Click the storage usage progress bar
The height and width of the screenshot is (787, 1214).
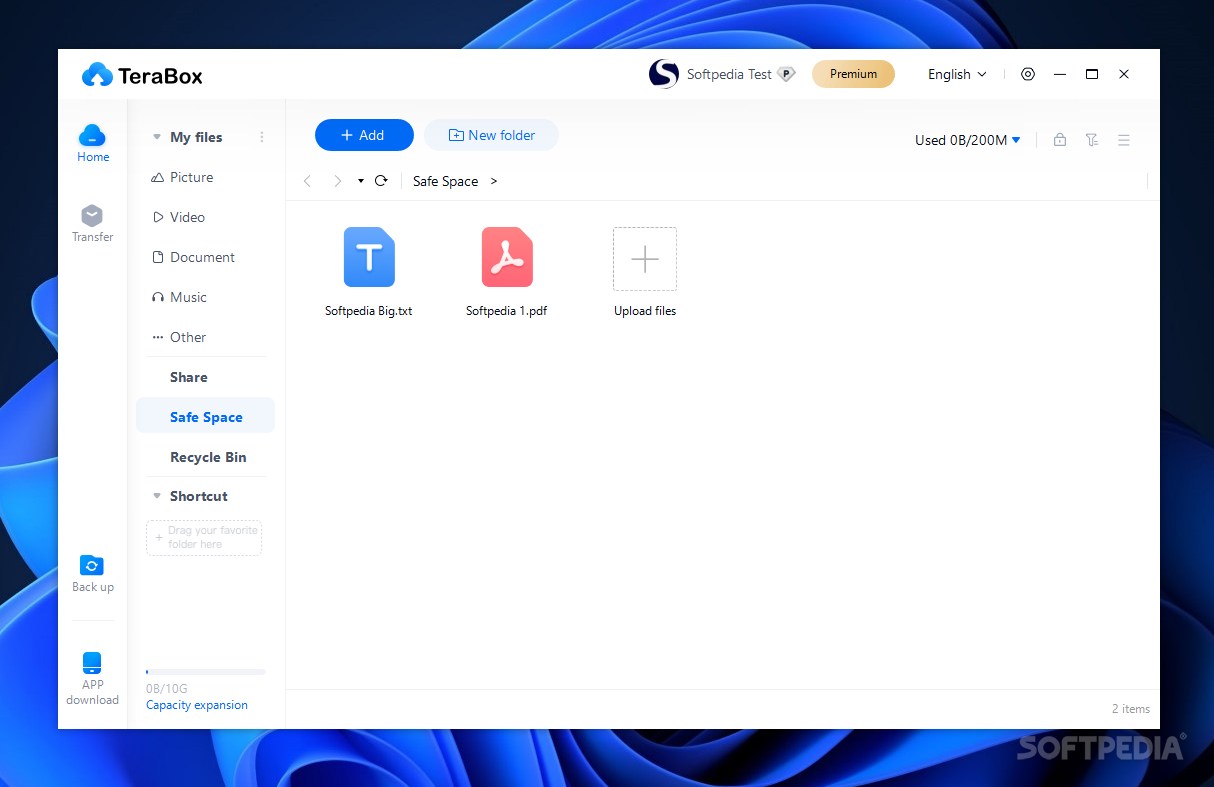[x=206, y=672]
